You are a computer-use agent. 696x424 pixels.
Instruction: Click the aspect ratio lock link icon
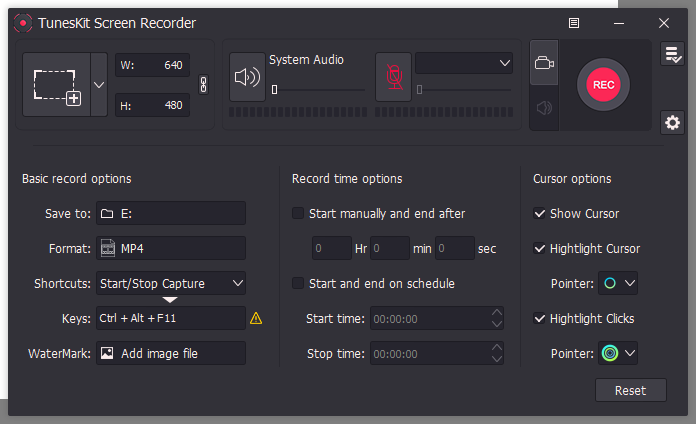[x=204, y=85]
